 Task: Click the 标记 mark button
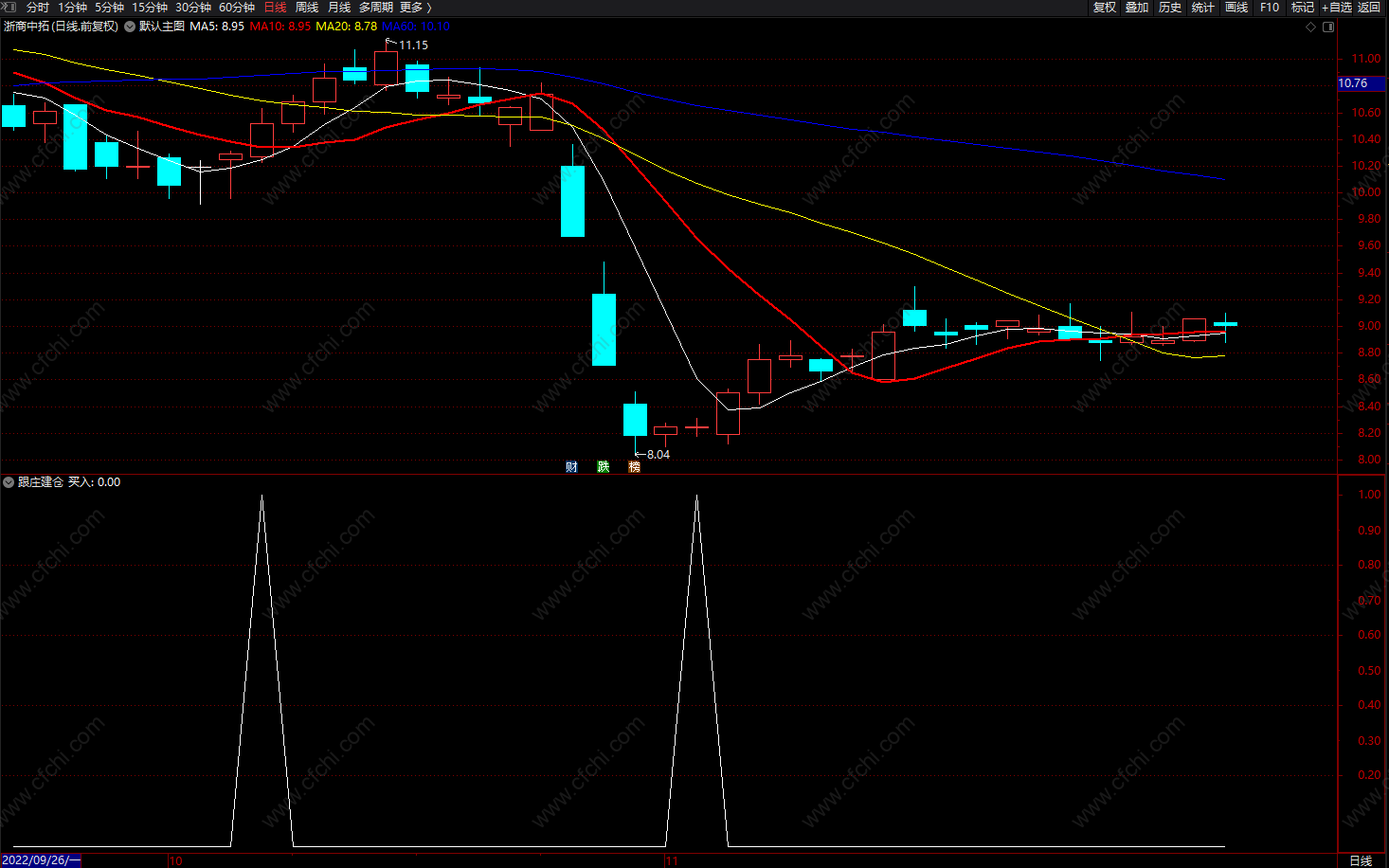click(x=1303, y=7)
